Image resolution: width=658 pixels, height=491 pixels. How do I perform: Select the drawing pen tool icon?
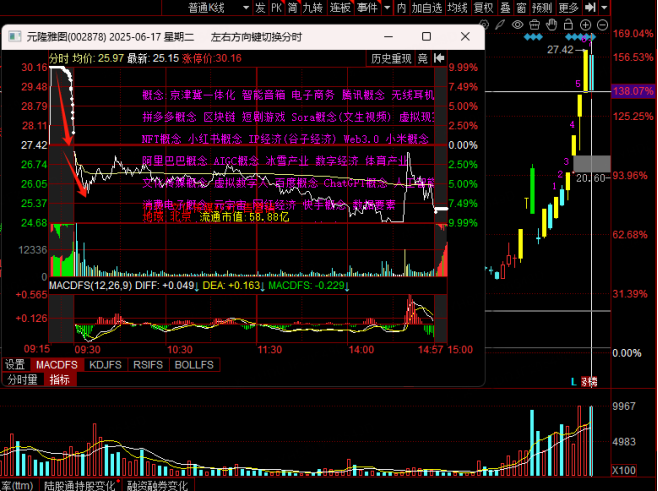[x=500, y=25]
